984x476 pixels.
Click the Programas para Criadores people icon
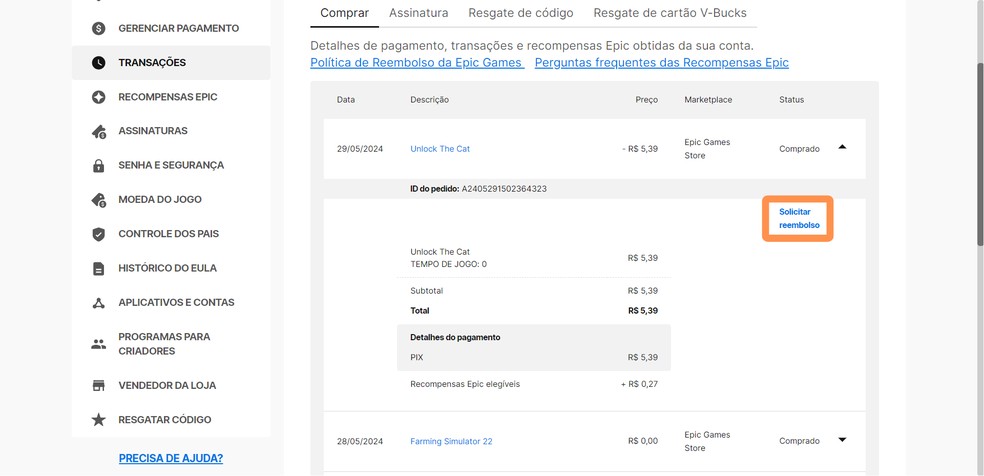point(98,344)
